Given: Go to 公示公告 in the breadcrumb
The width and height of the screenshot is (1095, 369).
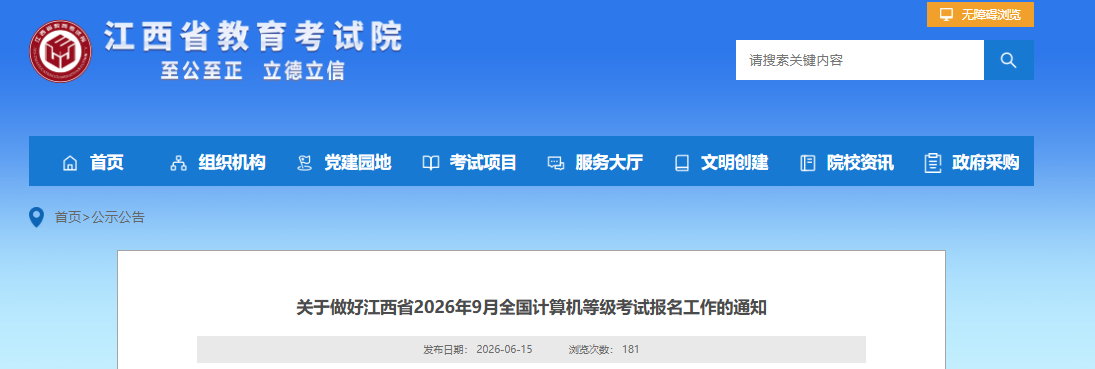Looking at the screenshot, I should point(118,217).
